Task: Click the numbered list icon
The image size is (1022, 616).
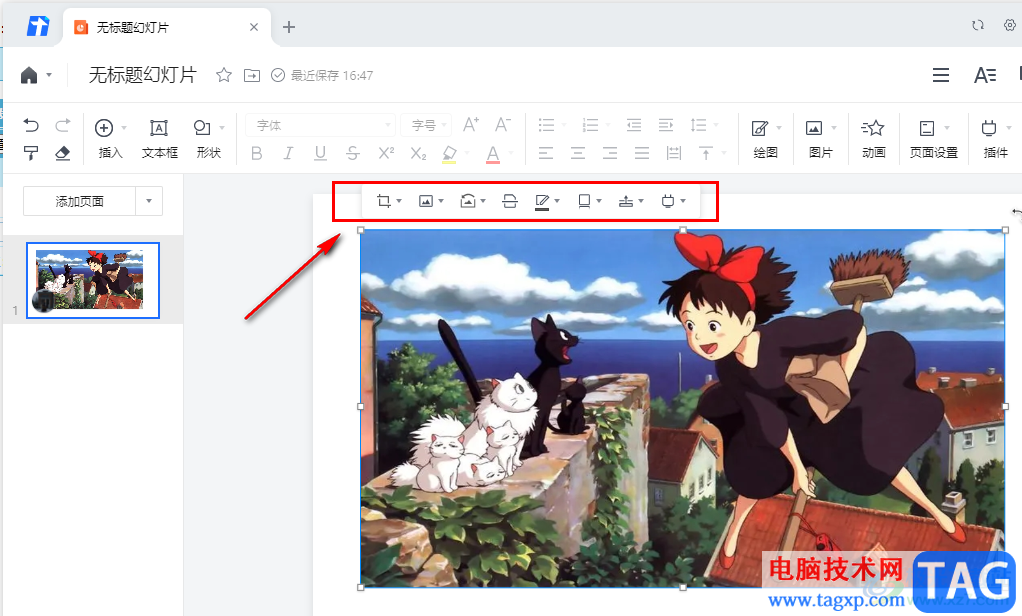Action: coord(591,125)
